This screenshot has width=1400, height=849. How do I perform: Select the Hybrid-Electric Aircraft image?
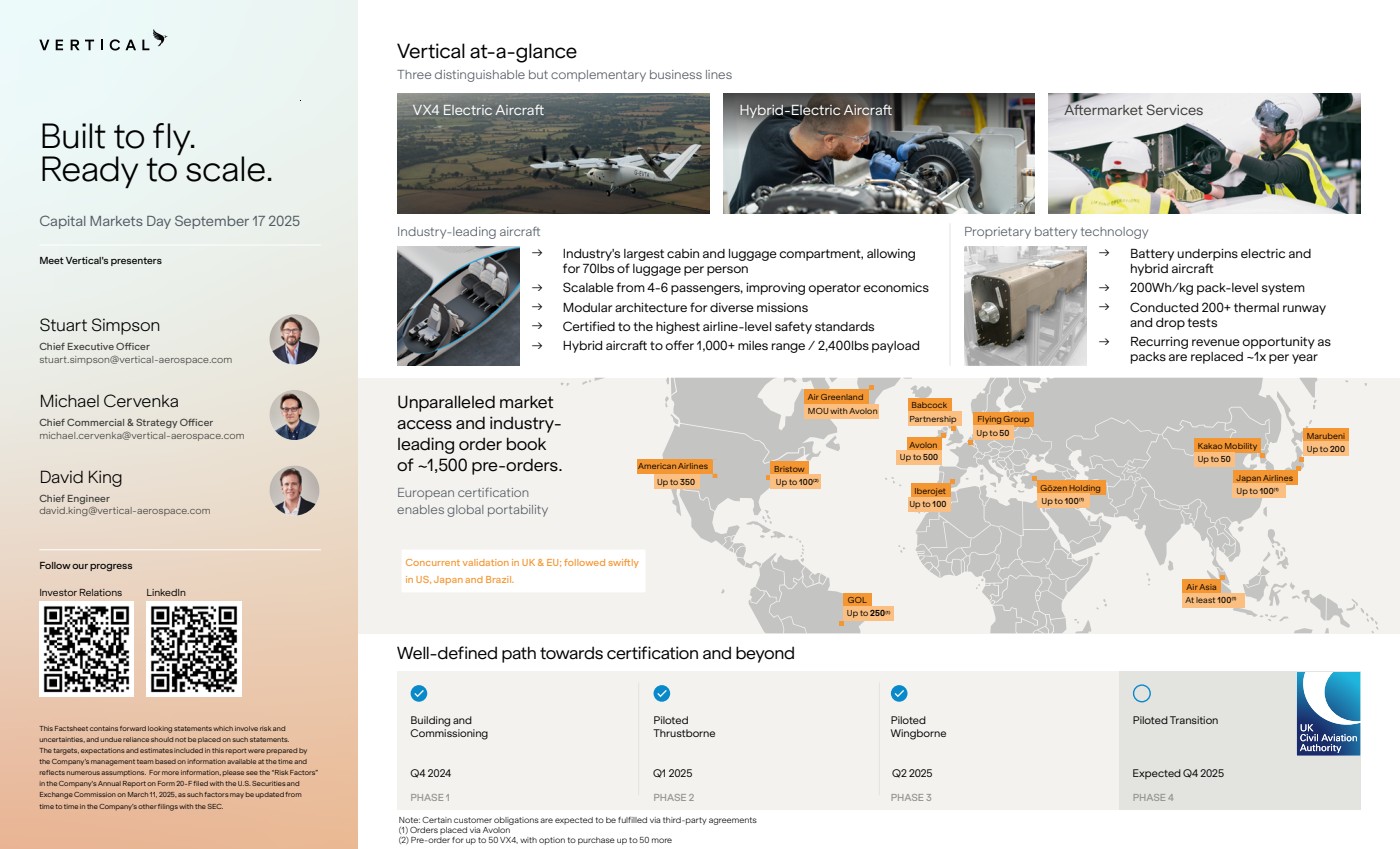[x=878, y=153]
